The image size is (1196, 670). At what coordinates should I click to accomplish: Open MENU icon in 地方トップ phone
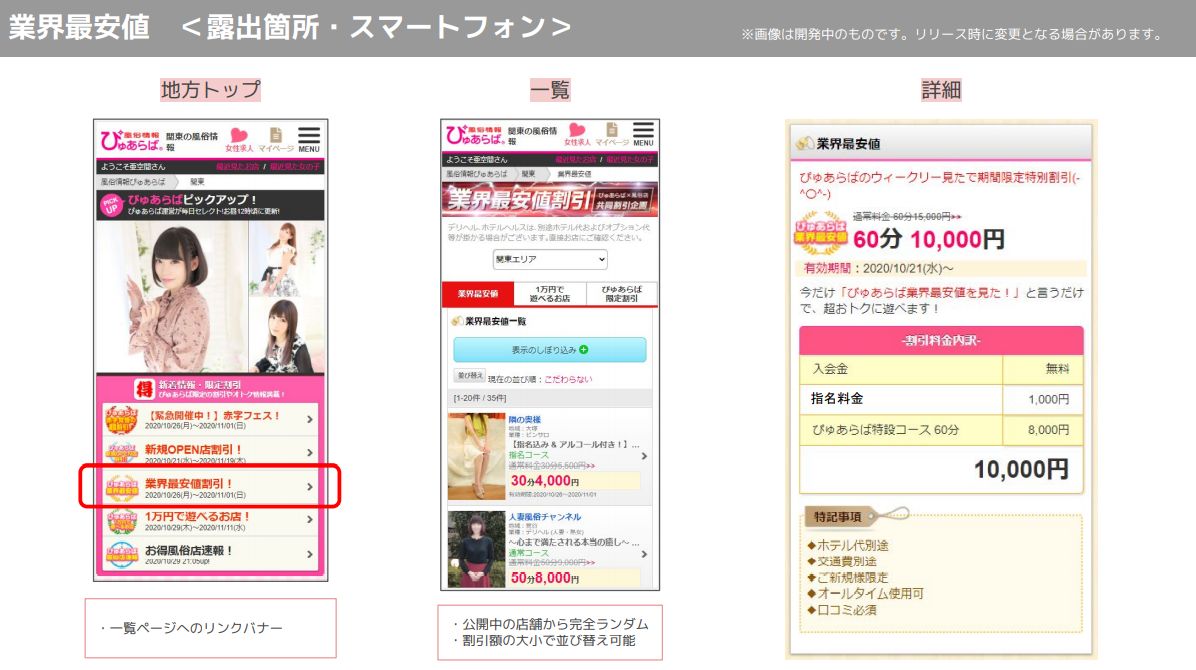tap(309, 139)
